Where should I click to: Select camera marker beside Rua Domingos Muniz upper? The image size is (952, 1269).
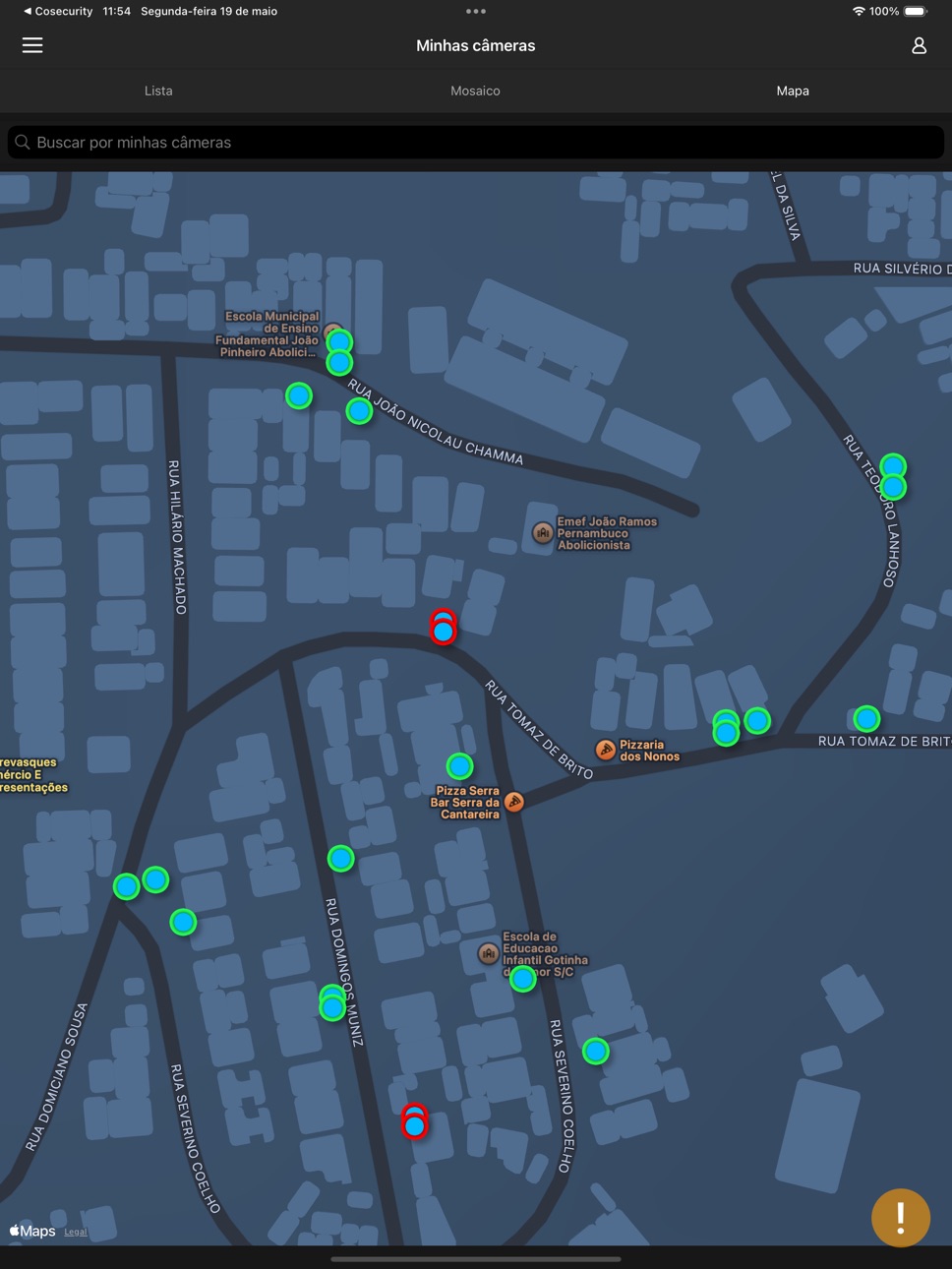click(x=340, y=859)
